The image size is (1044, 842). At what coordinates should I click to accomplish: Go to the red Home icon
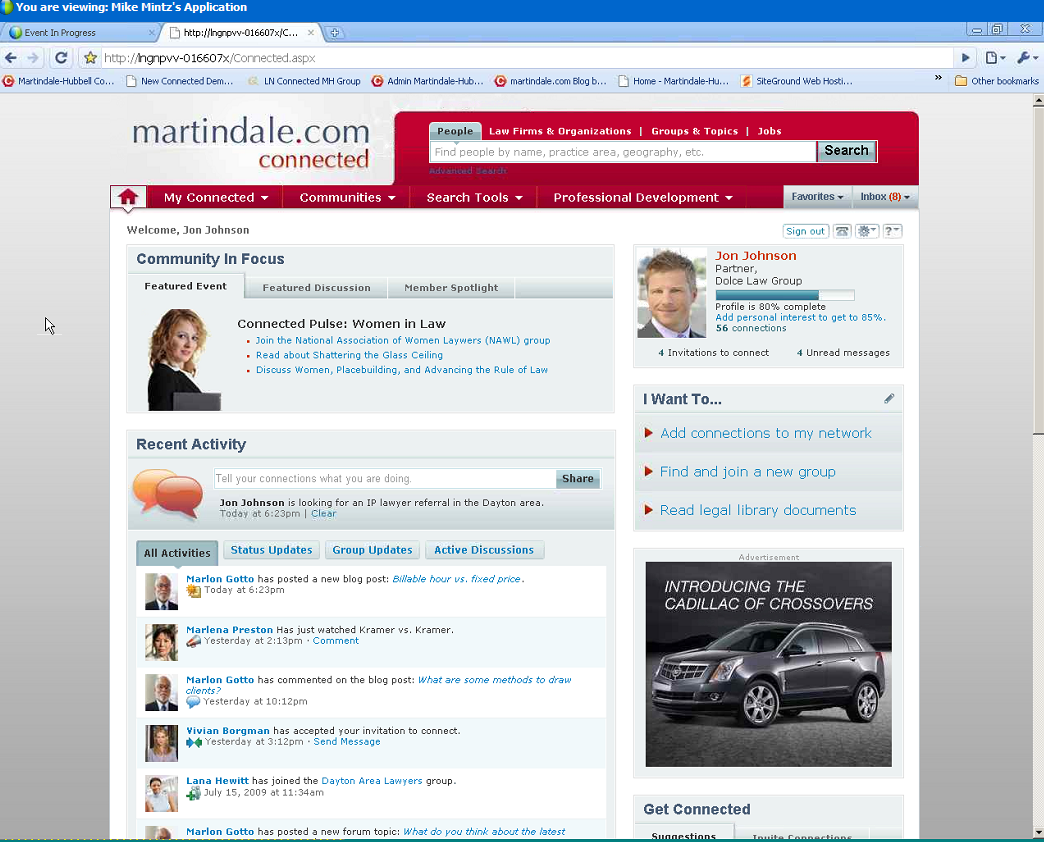(128, 197)
